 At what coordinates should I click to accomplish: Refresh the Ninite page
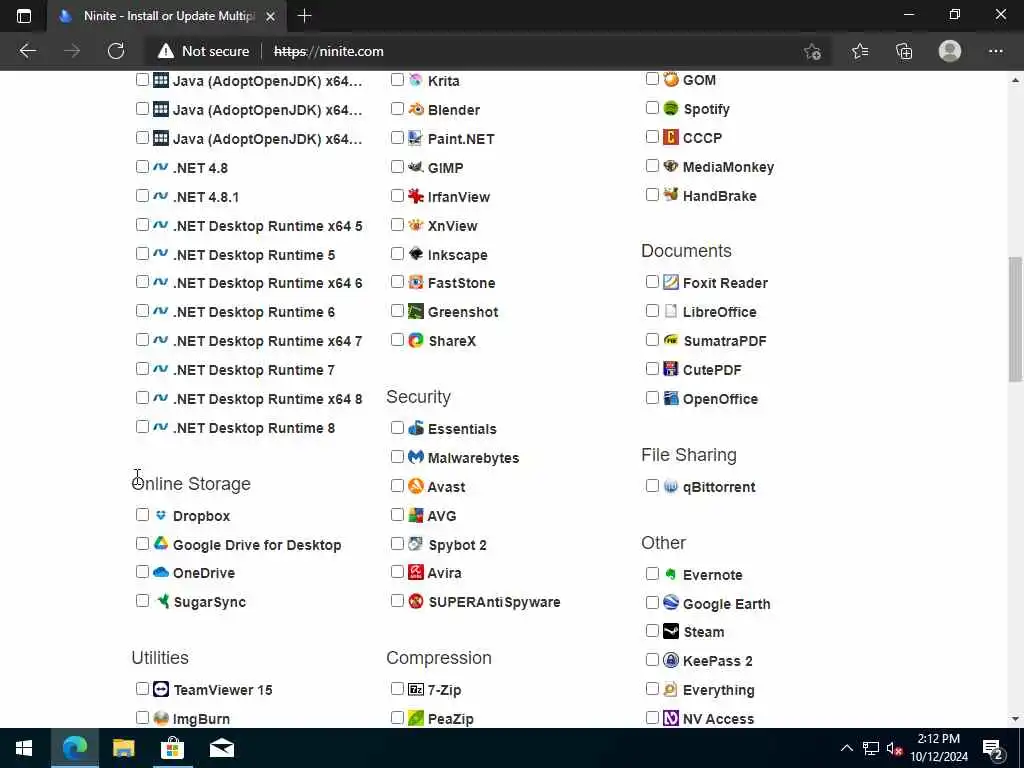click(x=116, y=51)
